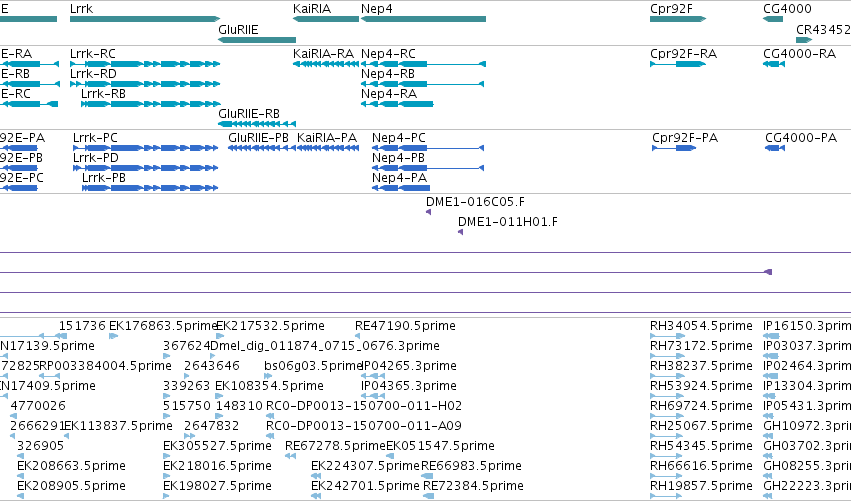This screenshot has height=501, width=851.
Task: Open EST IP04365.3prime label
Action: click(409, 386)
